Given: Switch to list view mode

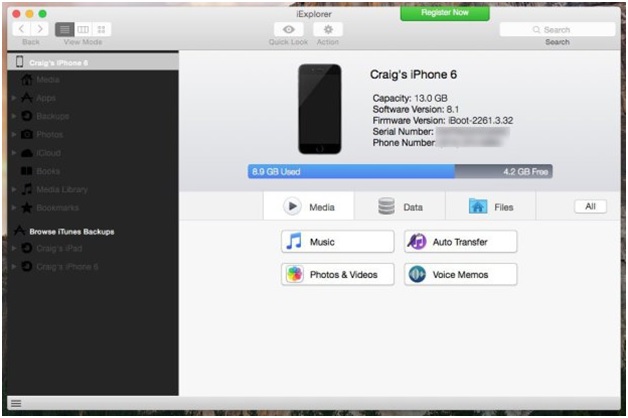Looking at the screenshot, I should click(x=64, y=30).
